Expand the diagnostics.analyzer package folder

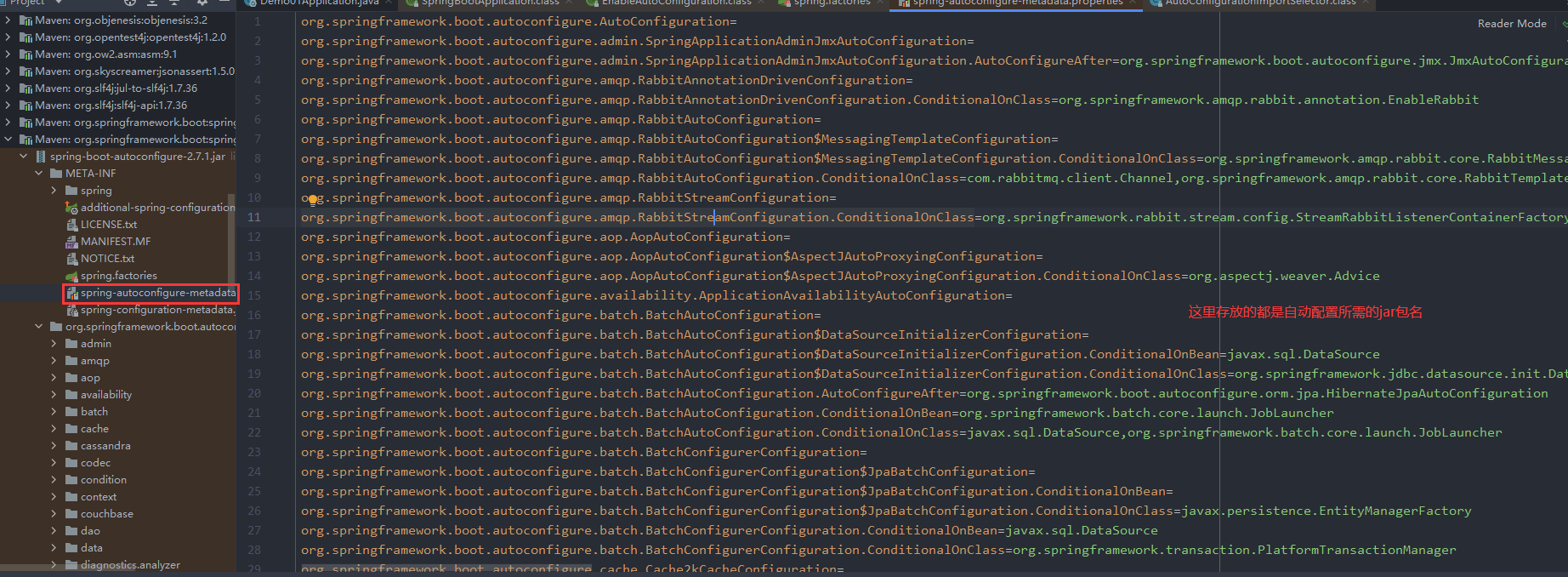pos(54,565)
